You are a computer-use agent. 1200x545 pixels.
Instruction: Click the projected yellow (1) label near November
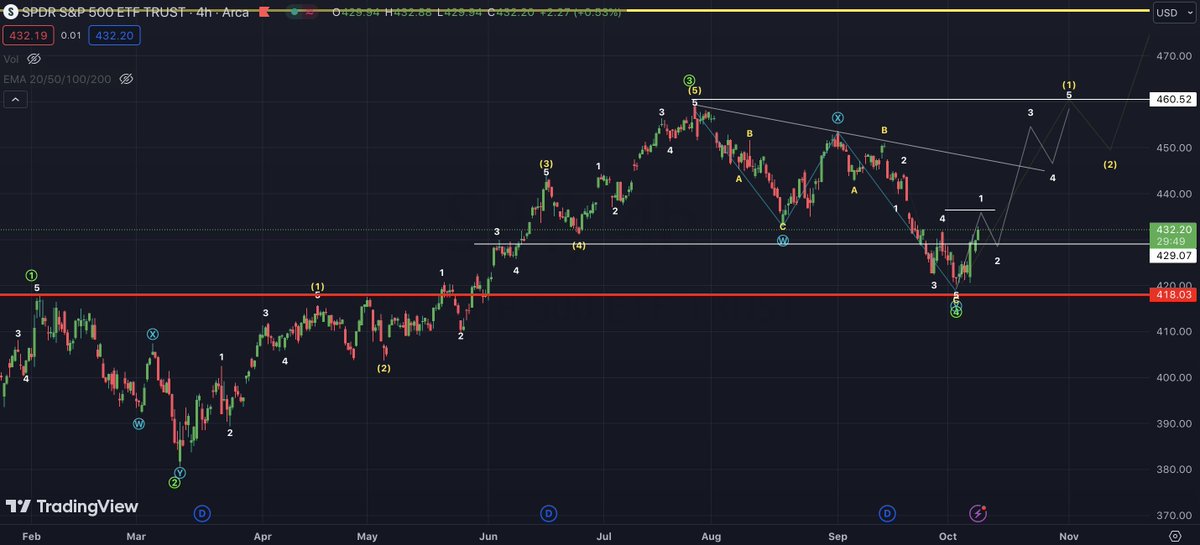click(x=1069, y=85)
